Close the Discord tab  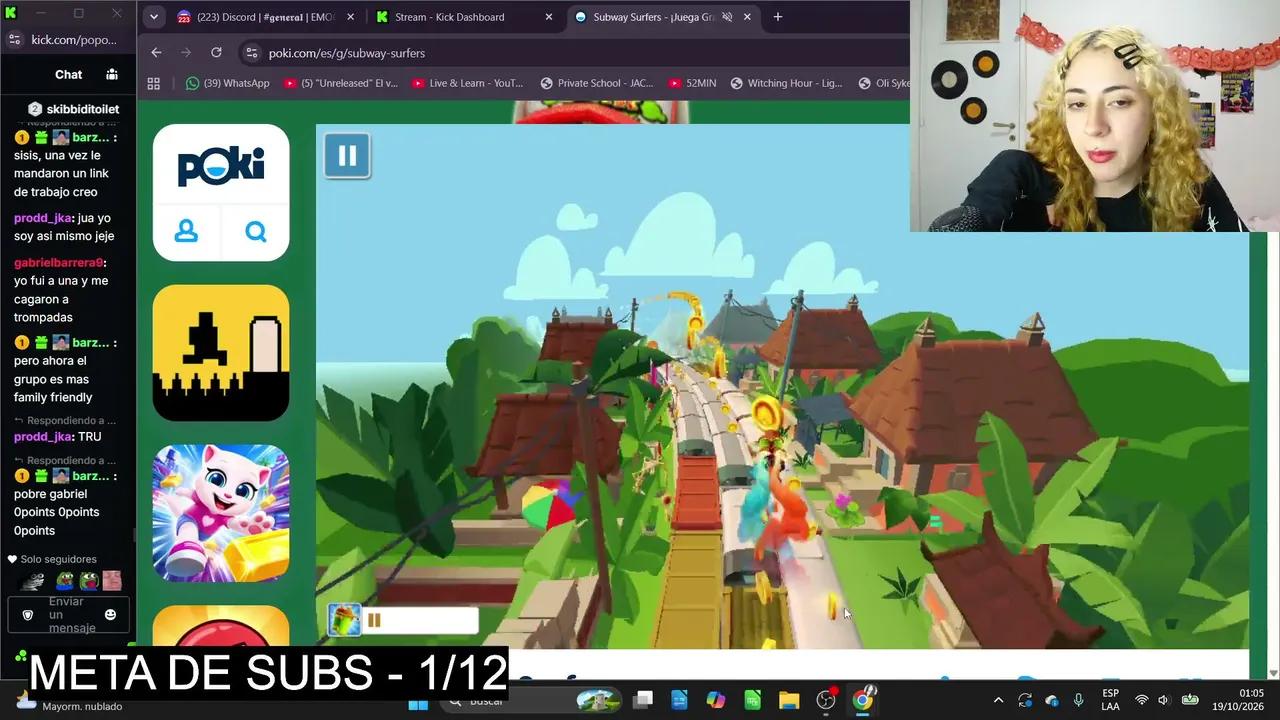click(x=350, y=17)
